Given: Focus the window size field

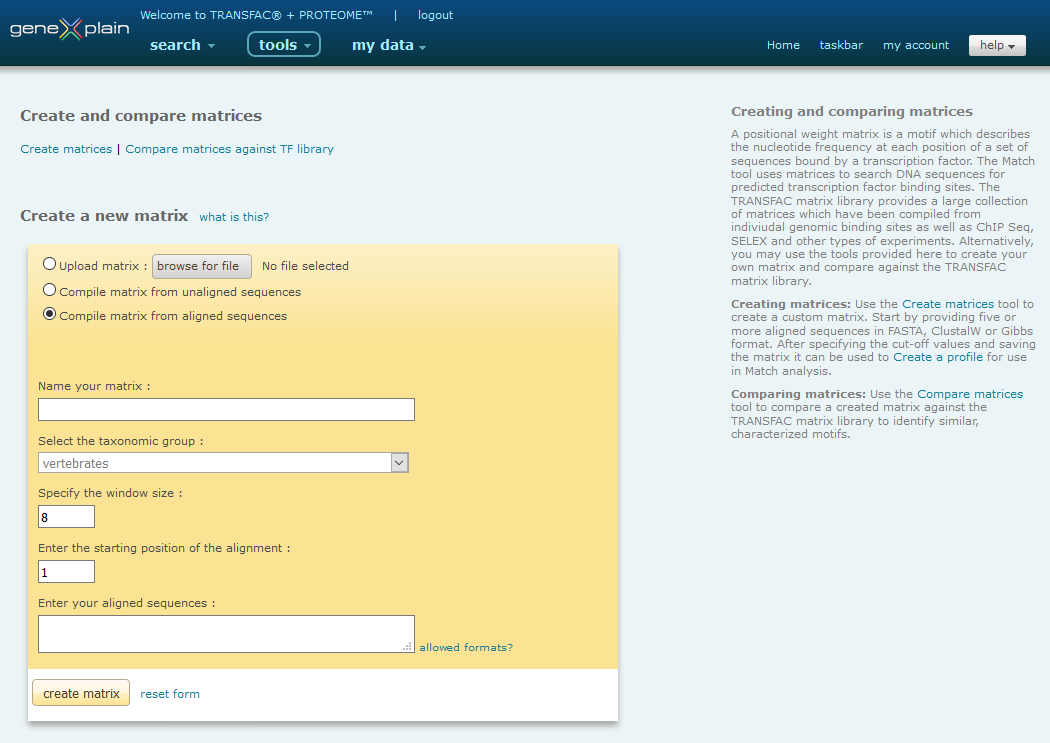Looking at the screenshot, I should point(66,517).
